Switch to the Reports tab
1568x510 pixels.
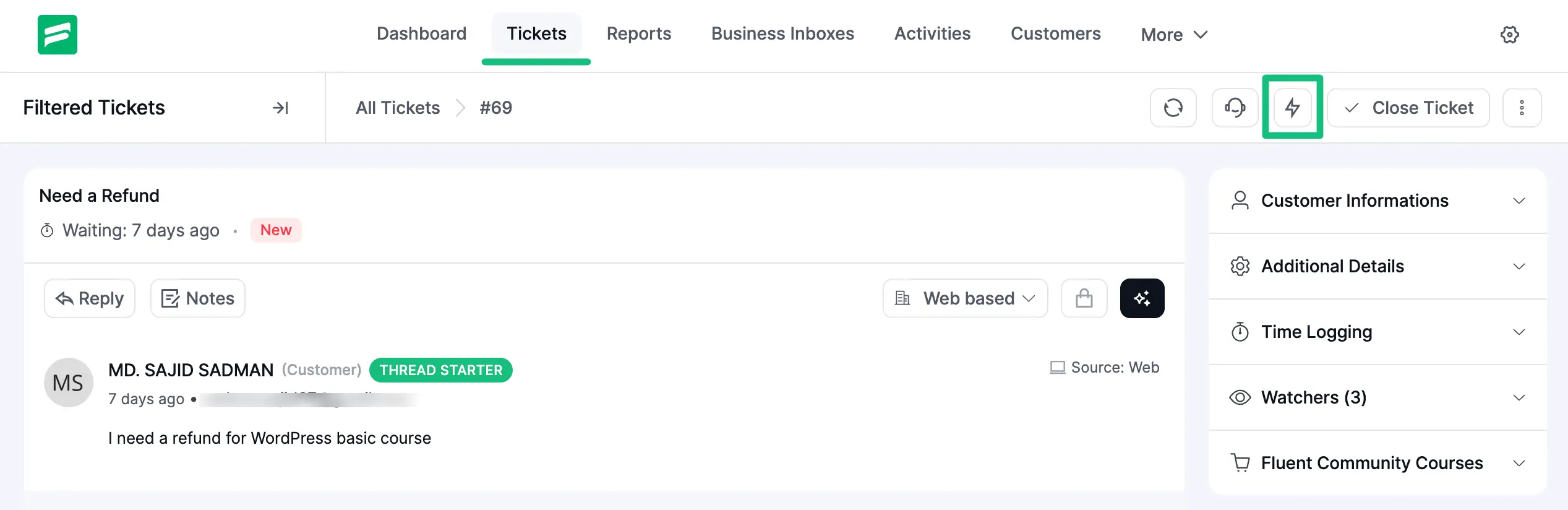click(x=639, y=33)
